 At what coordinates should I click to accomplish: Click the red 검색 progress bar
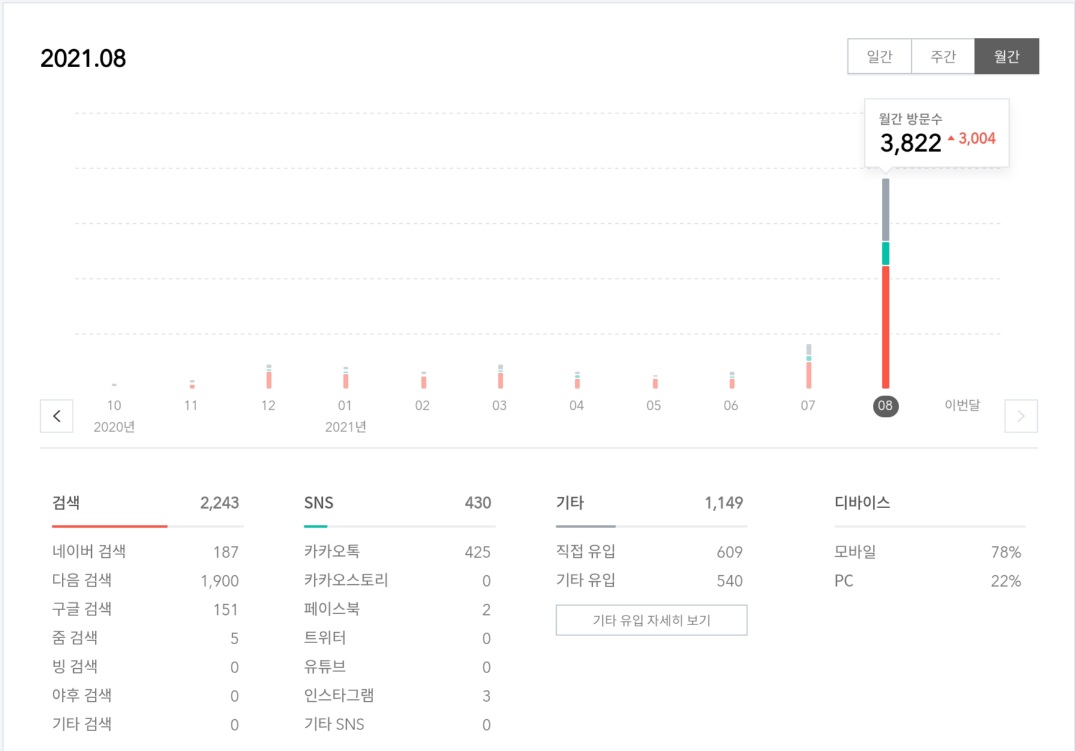coord(110,527)
